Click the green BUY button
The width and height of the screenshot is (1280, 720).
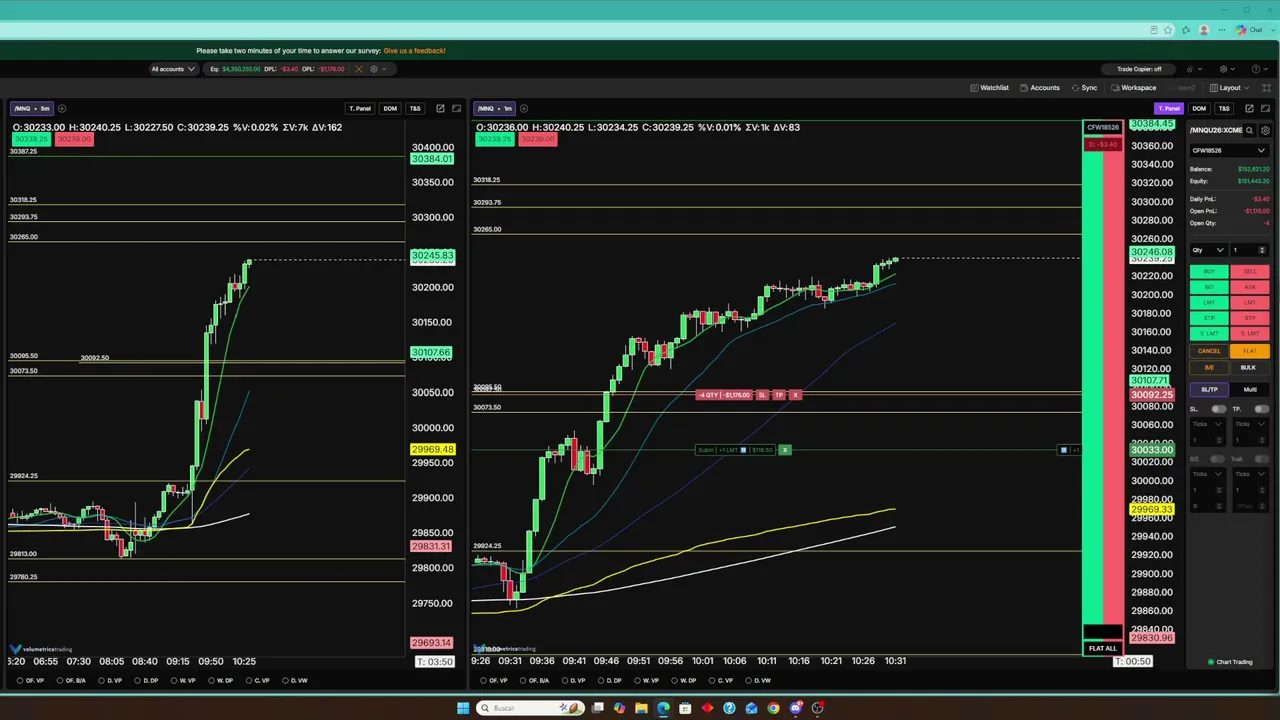click(x=1209, y=271)
